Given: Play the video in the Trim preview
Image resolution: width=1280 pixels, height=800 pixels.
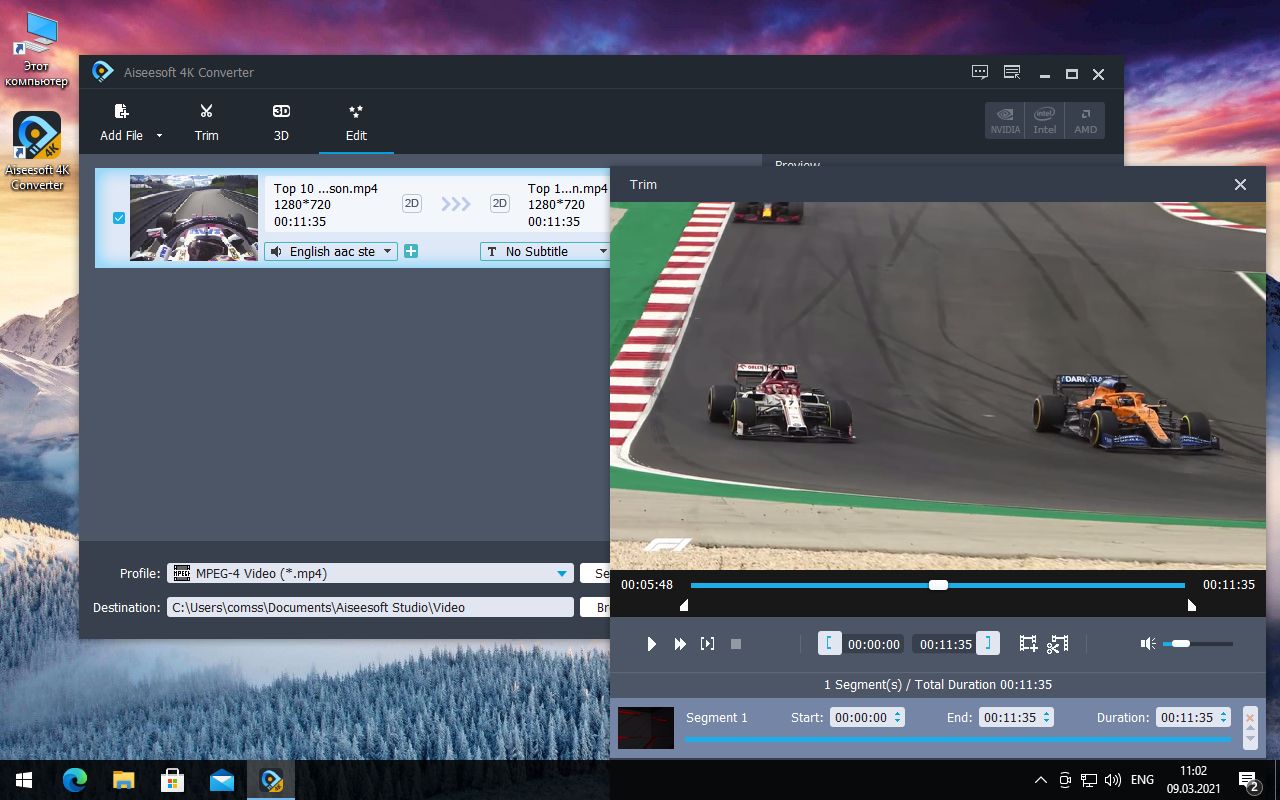Looking at the screenshot, I should coord(651,643).
